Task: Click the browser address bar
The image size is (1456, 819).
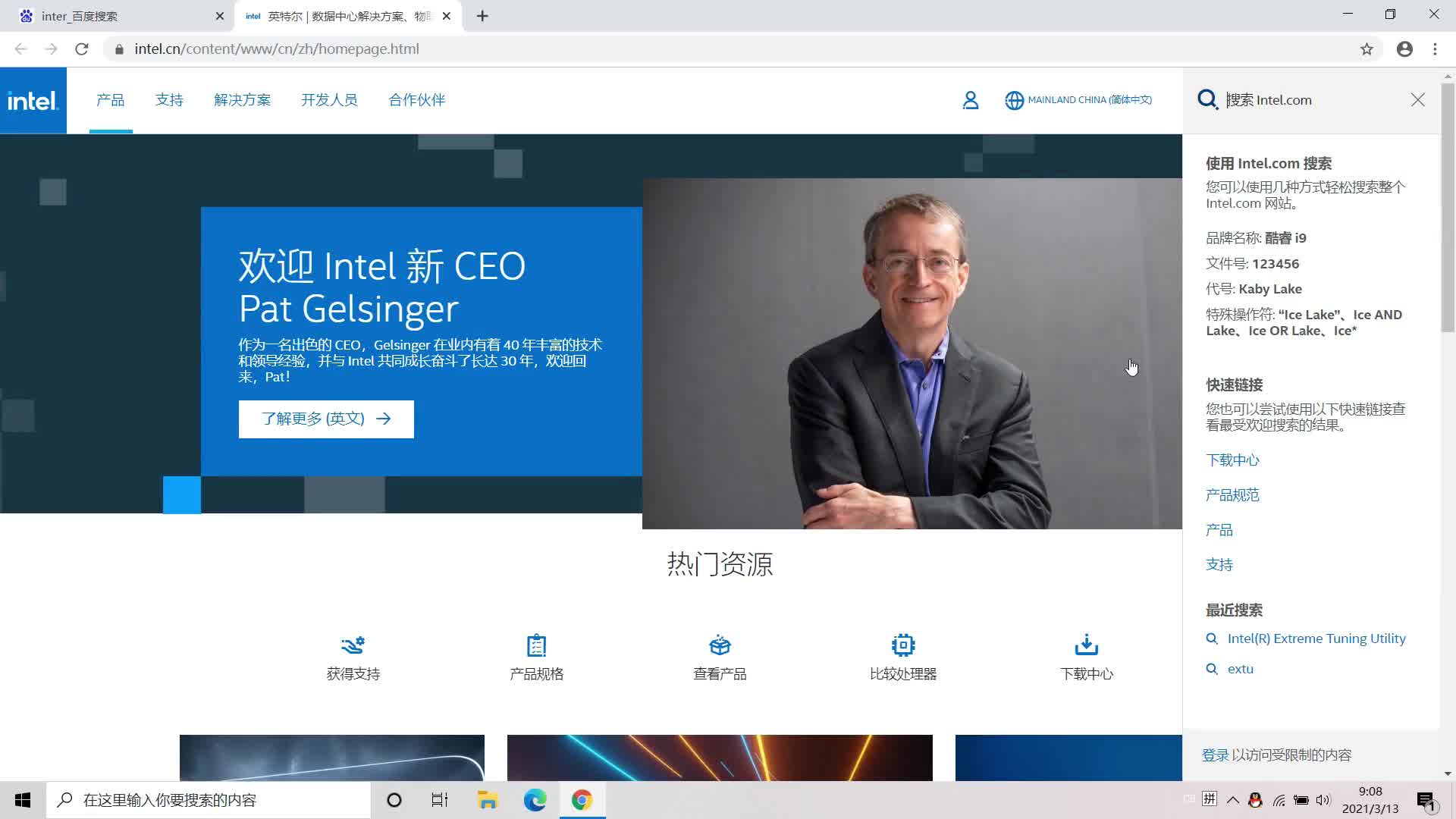Action: (728, 49)
